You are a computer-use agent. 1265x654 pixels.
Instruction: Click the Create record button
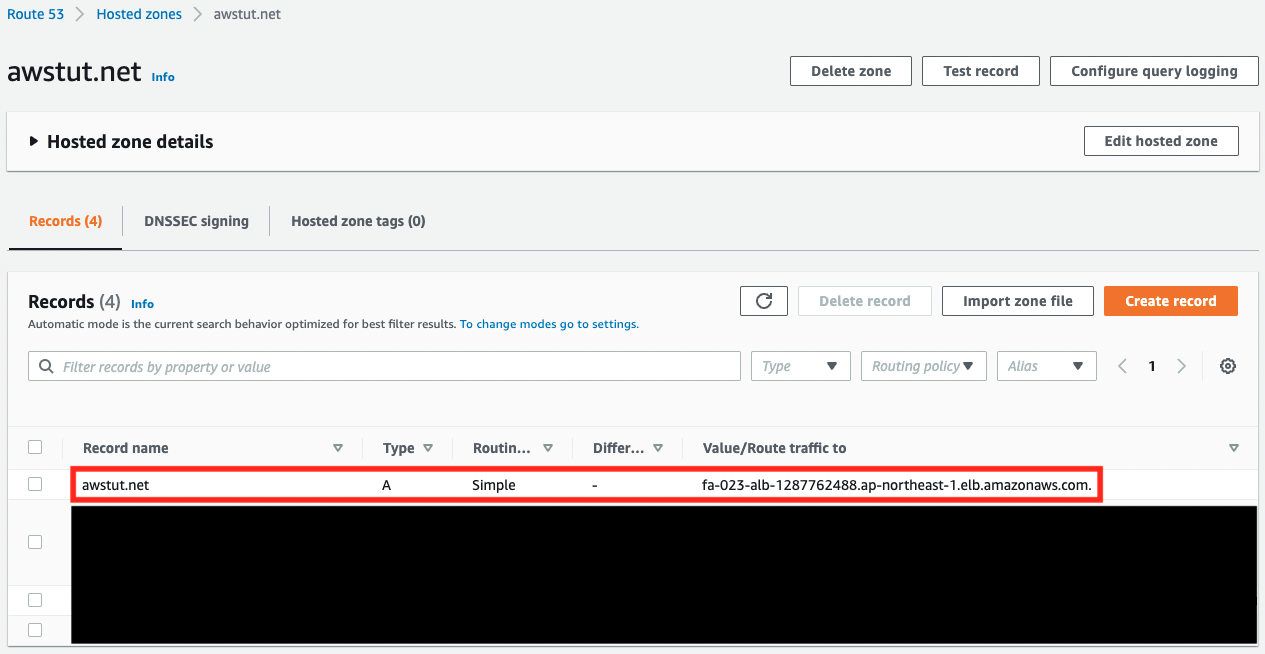pyautogui.click(x=1170, y=301)
